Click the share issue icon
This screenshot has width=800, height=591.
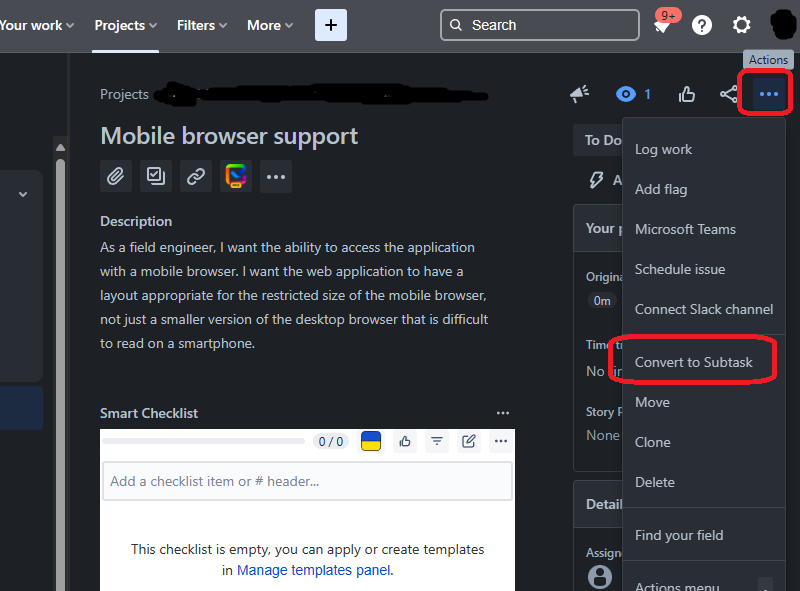point(728,94)
